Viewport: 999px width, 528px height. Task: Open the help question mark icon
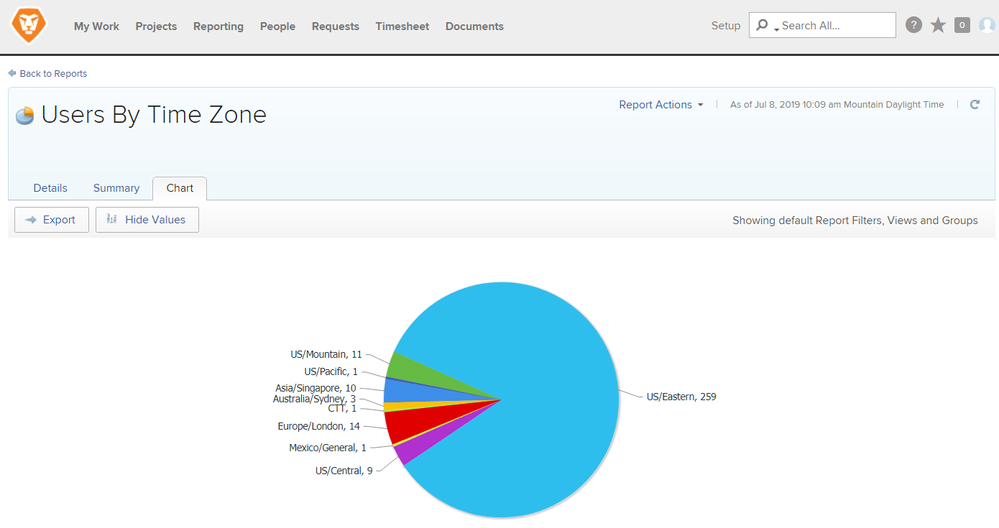(x=914, y=25)
